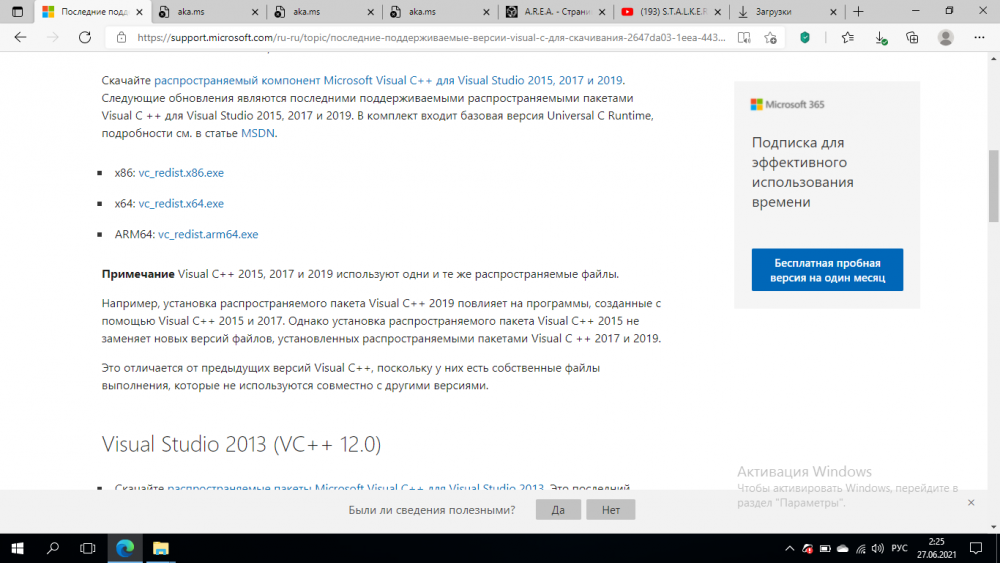This screenshot has width=1000, height=563.
Task: Click the scrollbar up arrow
Action: click(994, 59)
